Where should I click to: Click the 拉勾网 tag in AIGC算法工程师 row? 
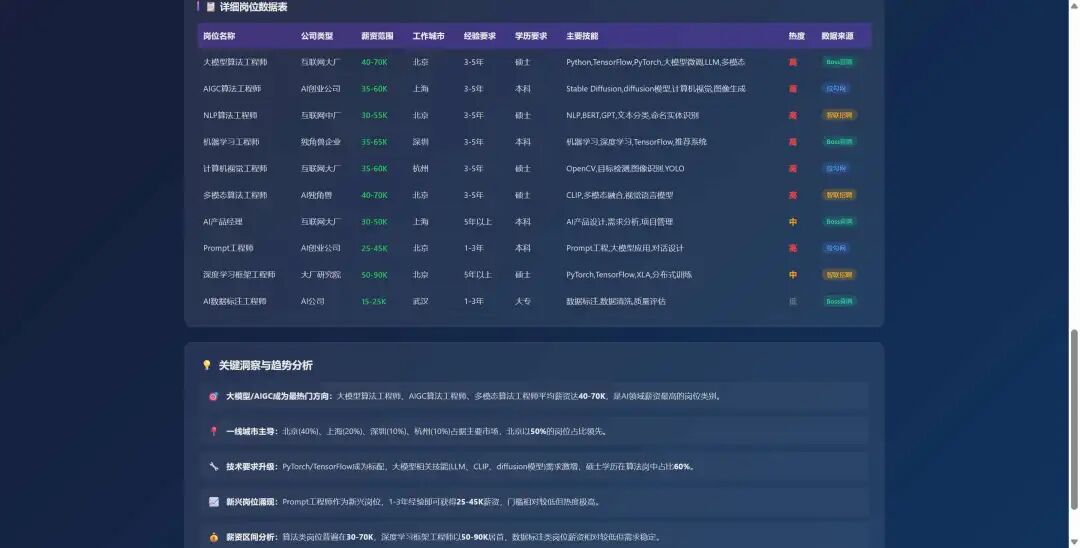836,89
